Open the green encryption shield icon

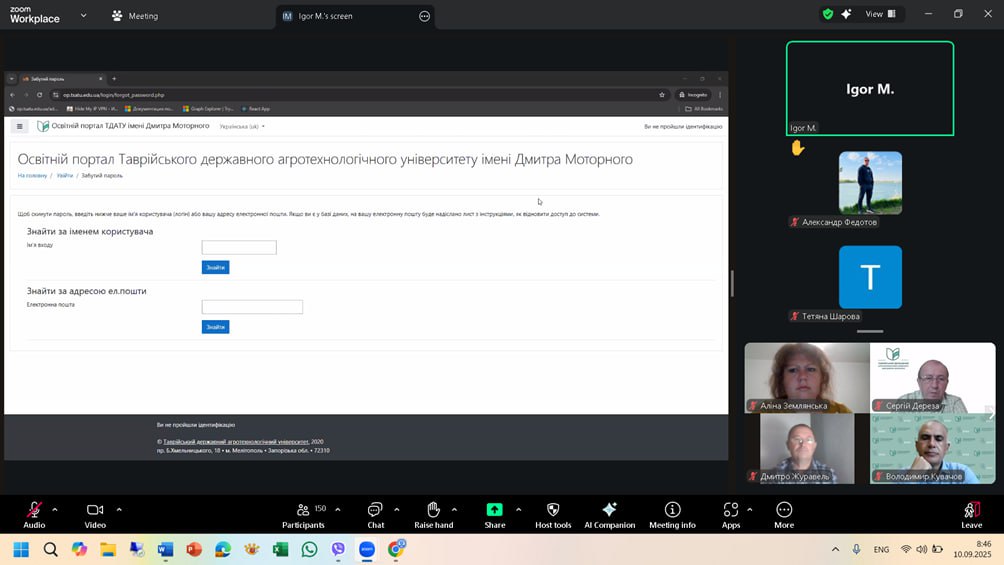click(x=828, y=14)
